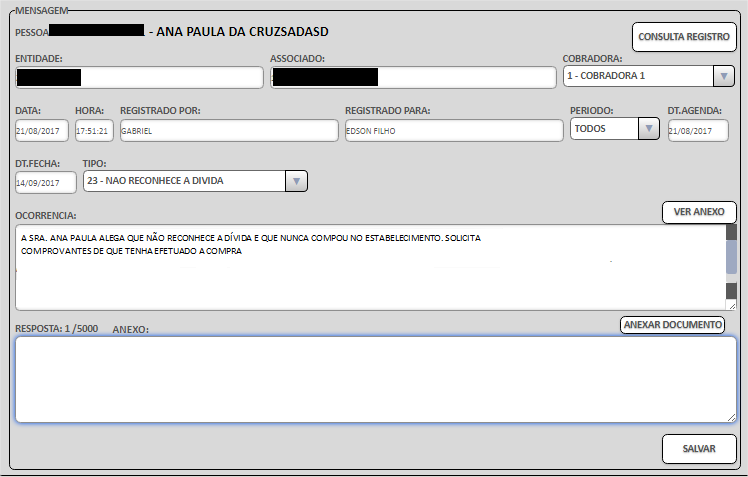Click the Dt.Agenda date field
Image resolution: width=748 pixels, height=477 pixels.
coord(697,131)
